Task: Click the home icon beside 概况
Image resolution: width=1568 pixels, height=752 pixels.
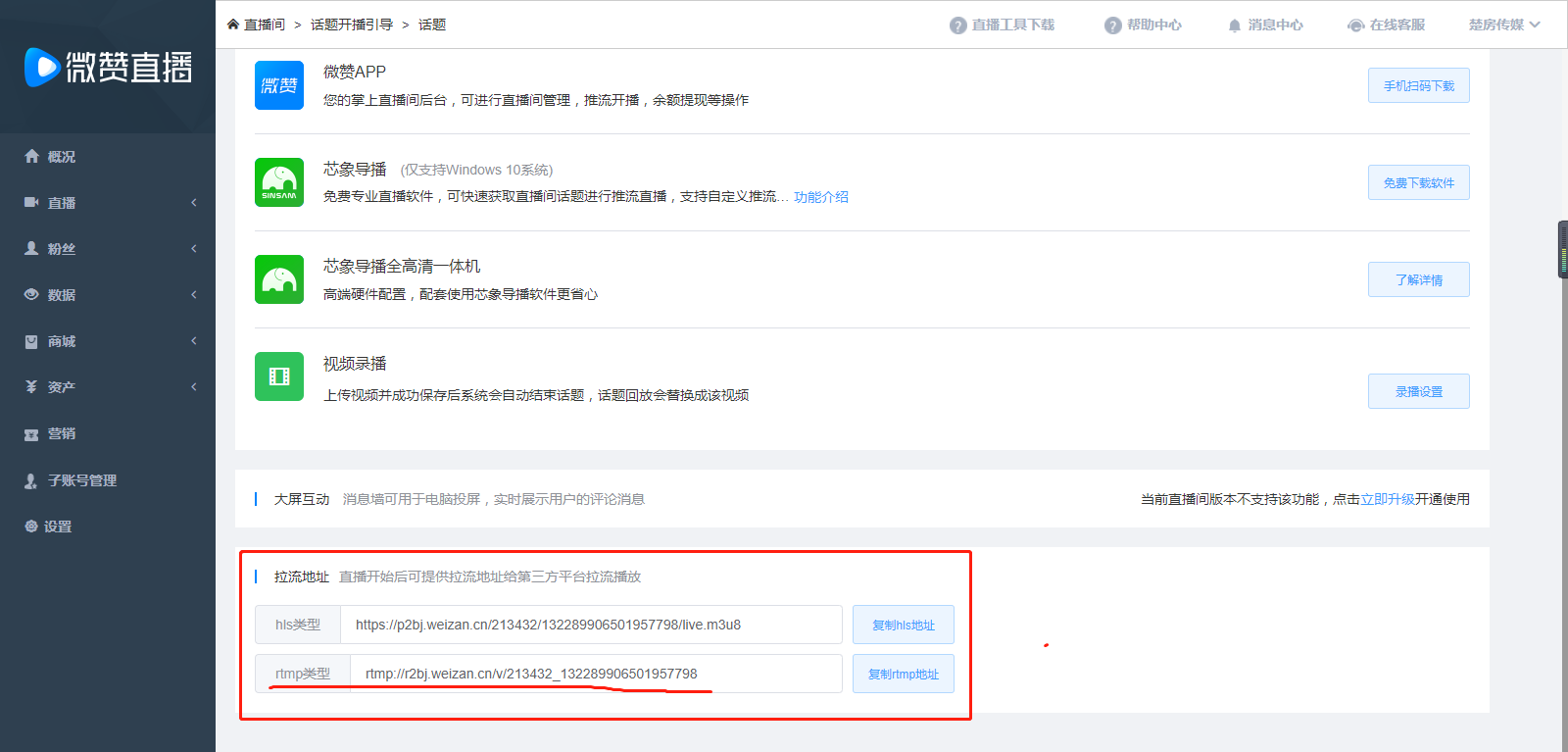Action: [x=31, y=156]
